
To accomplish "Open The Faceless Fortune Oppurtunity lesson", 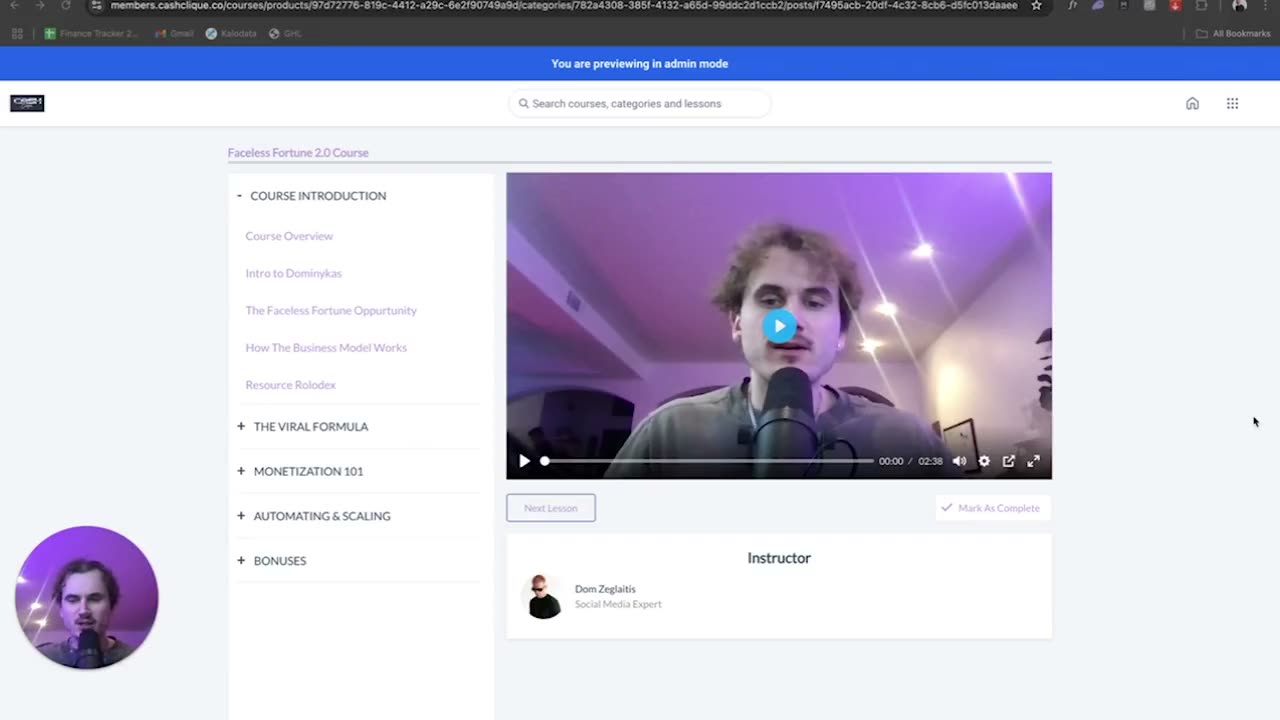I will (x=331, y=310).
